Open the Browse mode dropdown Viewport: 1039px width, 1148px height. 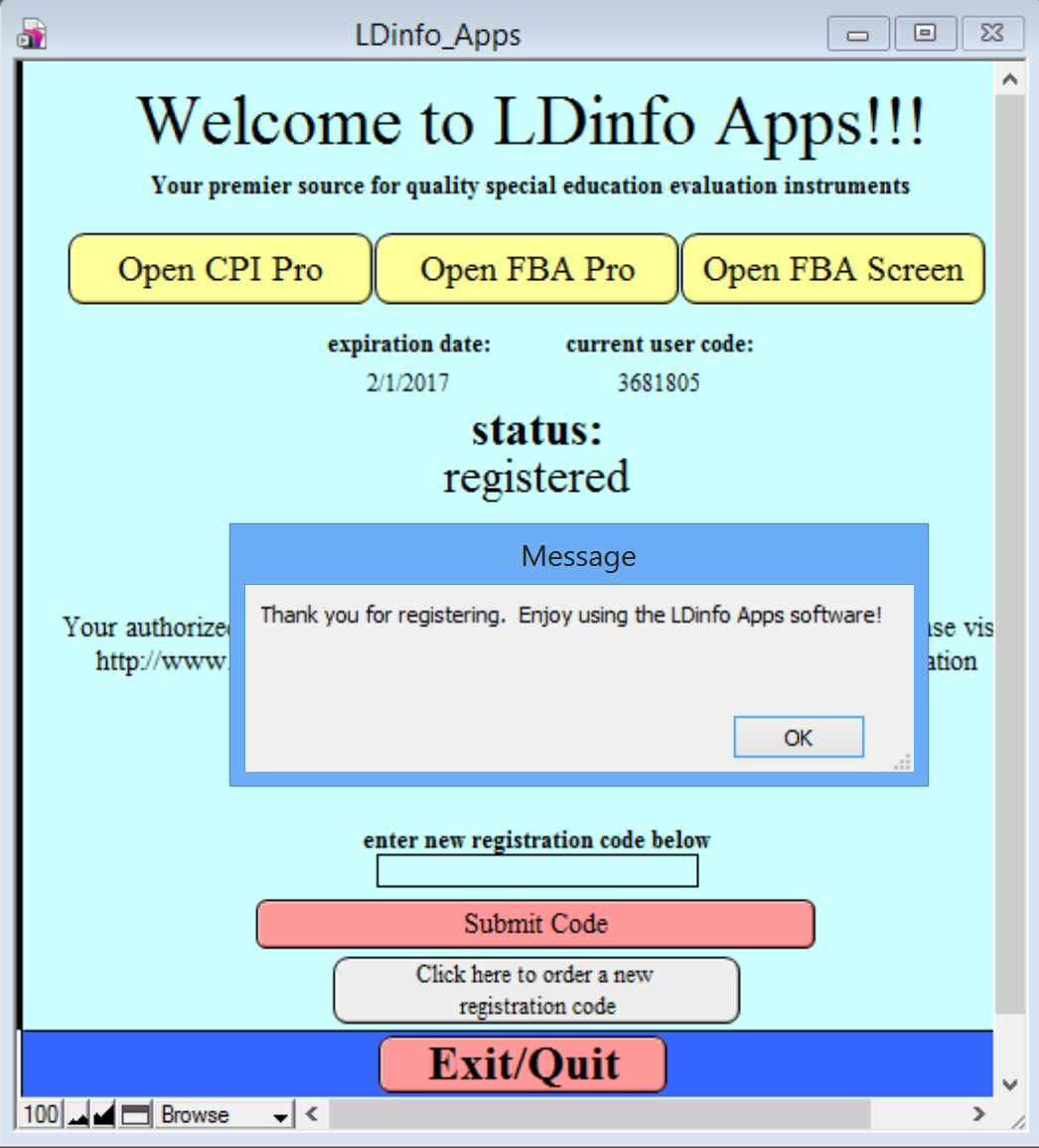click(x=223, y=1115)
